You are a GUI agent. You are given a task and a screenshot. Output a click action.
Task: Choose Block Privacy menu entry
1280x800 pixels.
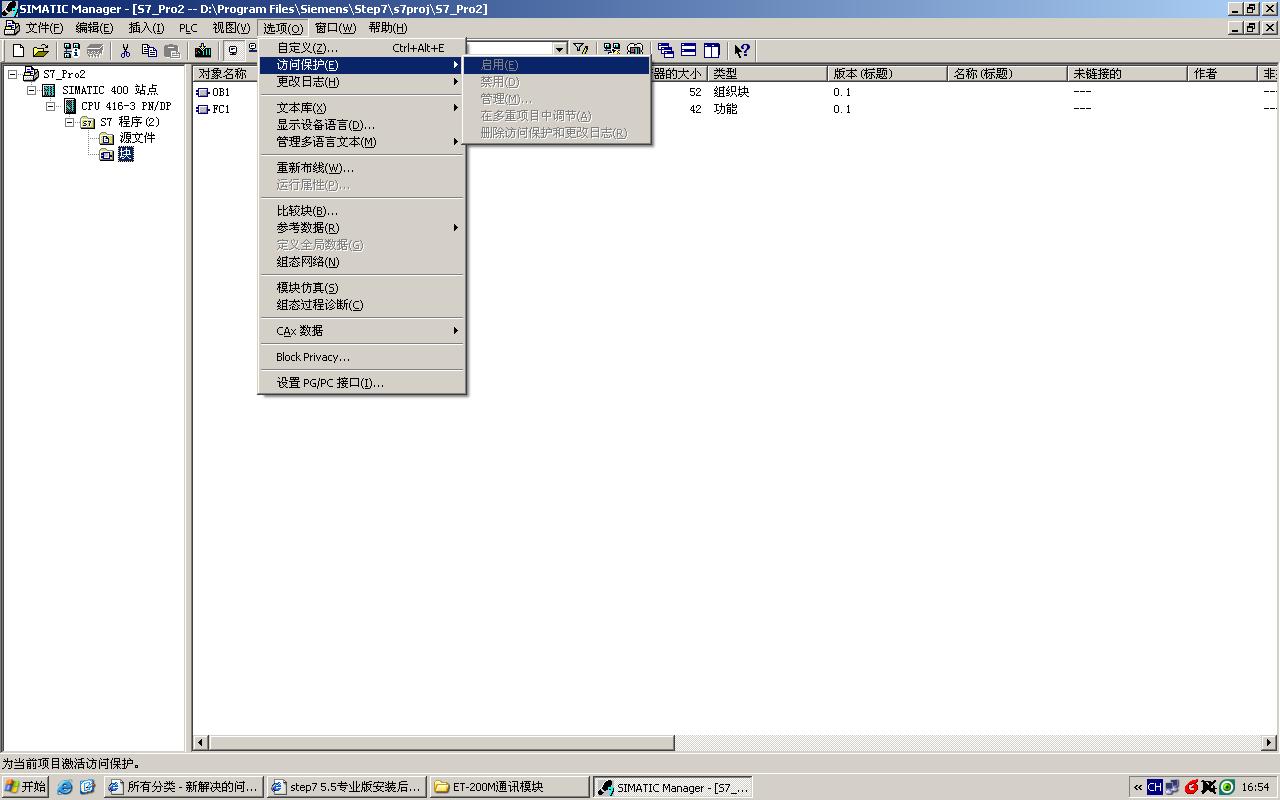(362, 357)
